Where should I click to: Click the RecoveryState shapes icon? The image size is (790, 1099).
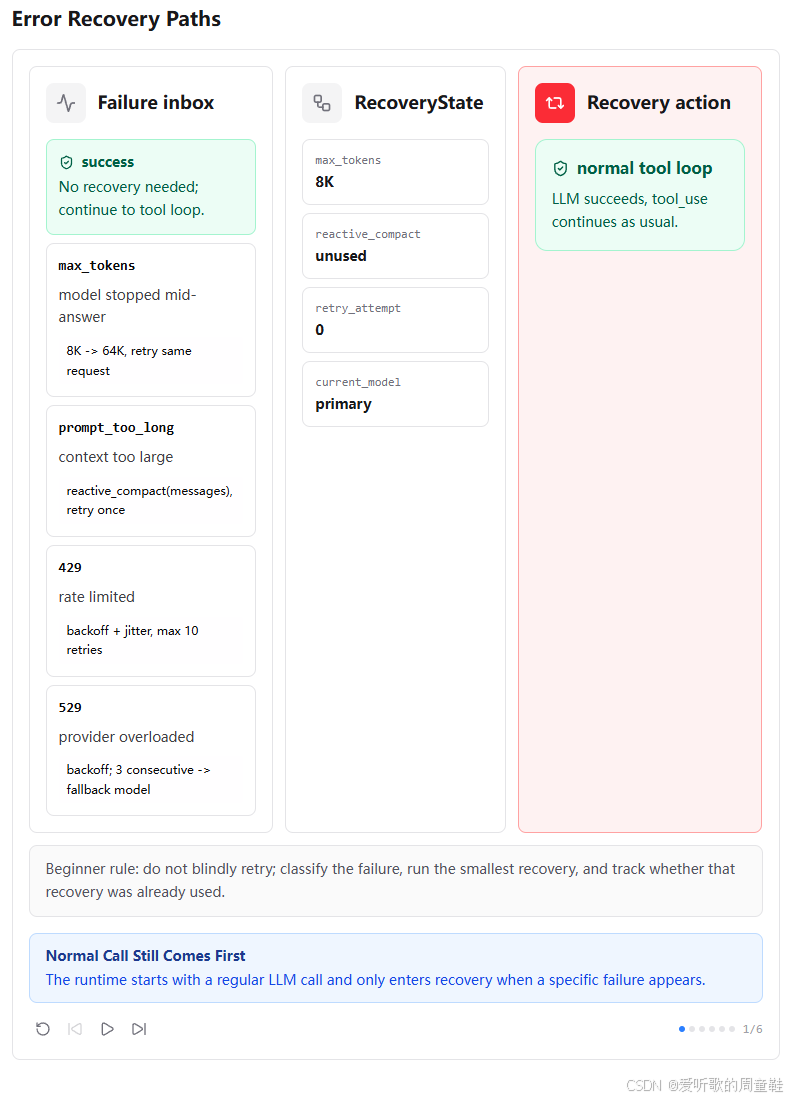click(x=322, y=103)
